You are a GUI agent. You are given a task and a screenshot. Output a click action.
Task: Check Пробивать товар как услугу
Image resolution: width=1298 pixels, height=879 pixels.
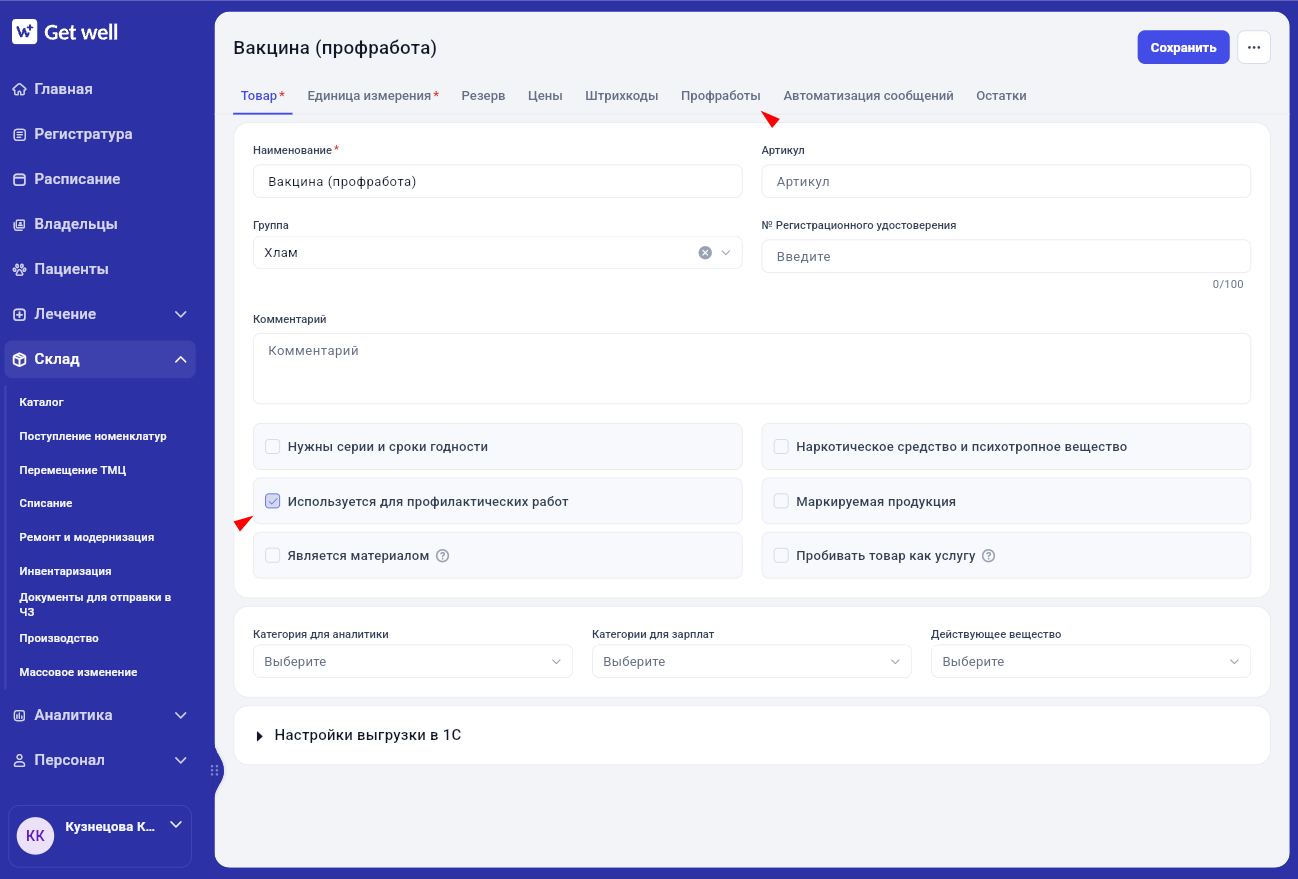tap(781, 555)
